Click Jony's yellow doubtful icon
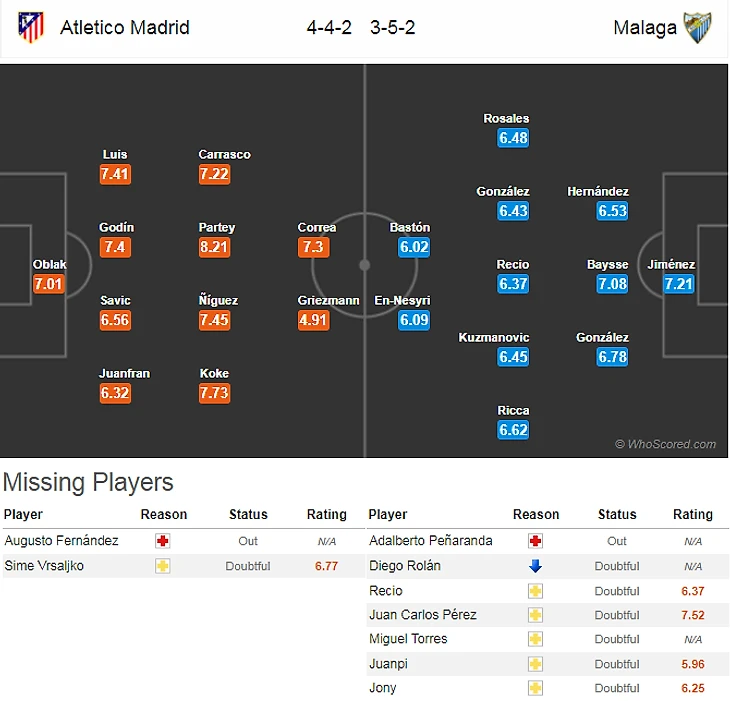This screenshot has height=701, width=730. [x=535, y=688]
